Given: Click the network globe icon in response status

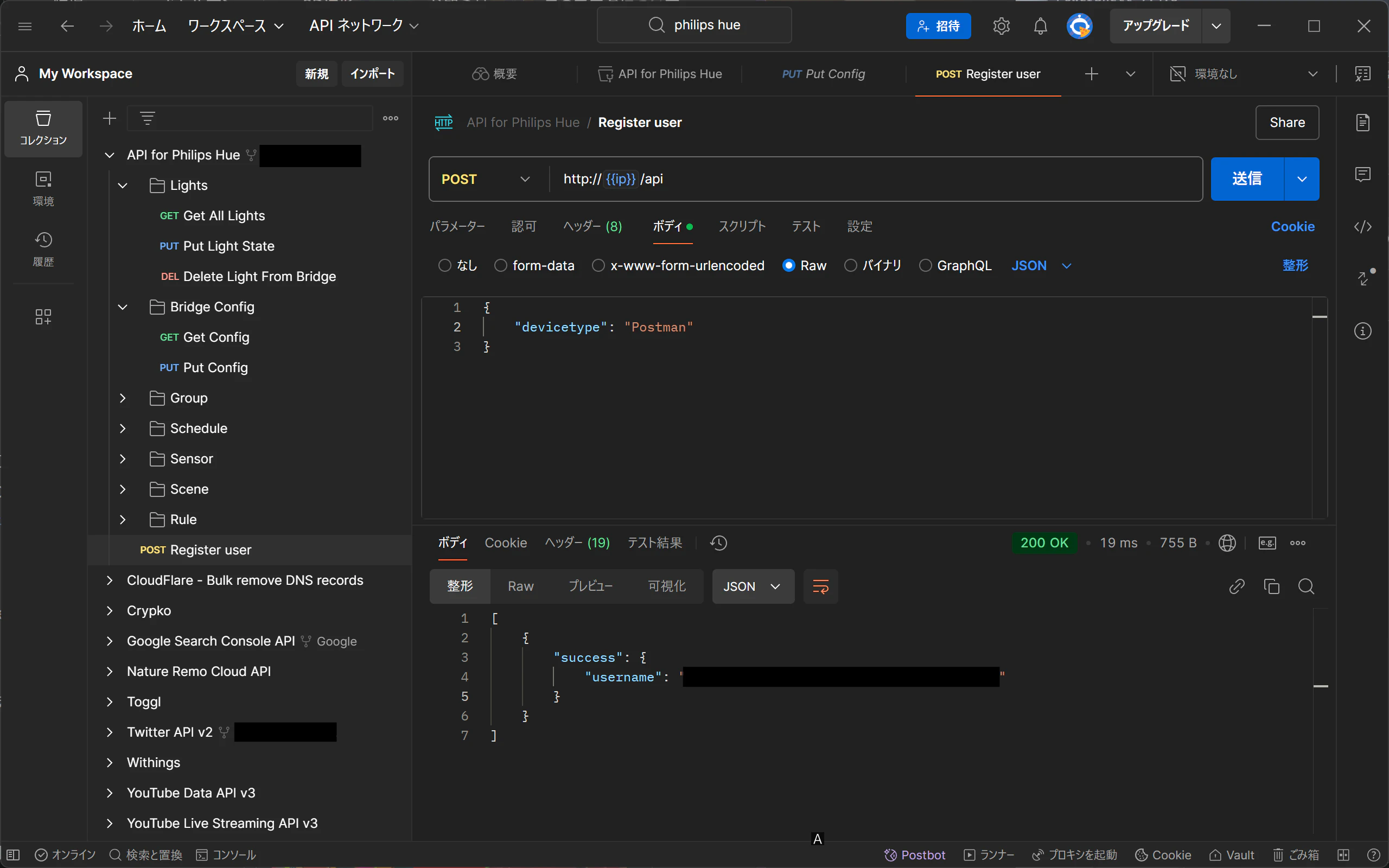Looking at the screenshot, I should click(x=1227, y=543).
